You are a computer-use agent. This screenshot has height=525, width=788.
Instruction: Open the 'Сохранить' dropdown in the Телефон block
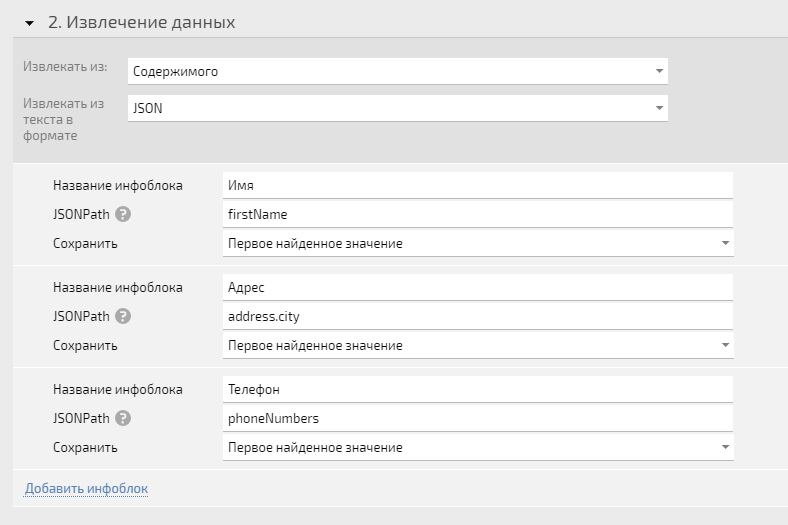click(x=478, y=447)
